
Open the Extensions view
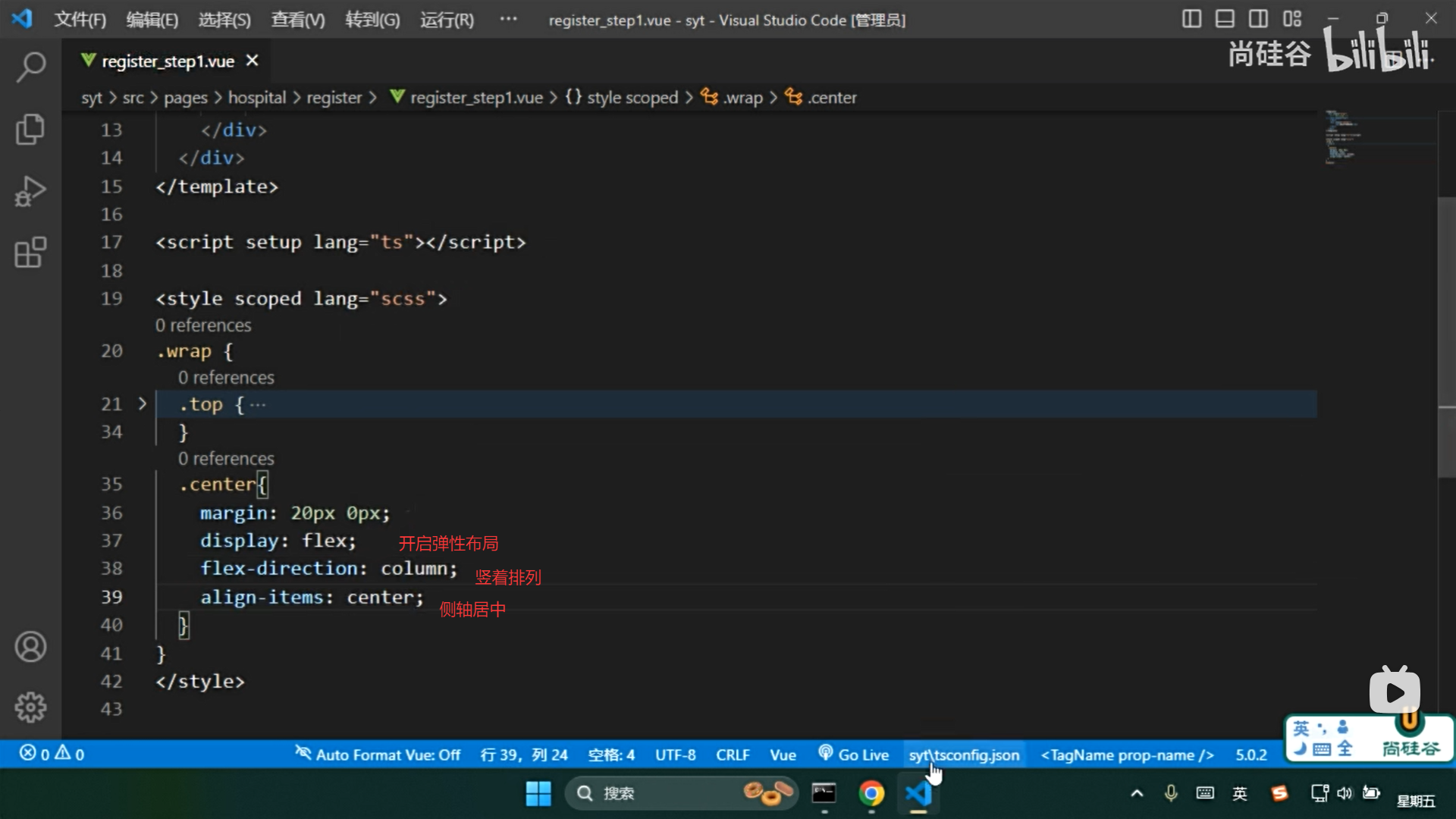click(x=30, y=253)
